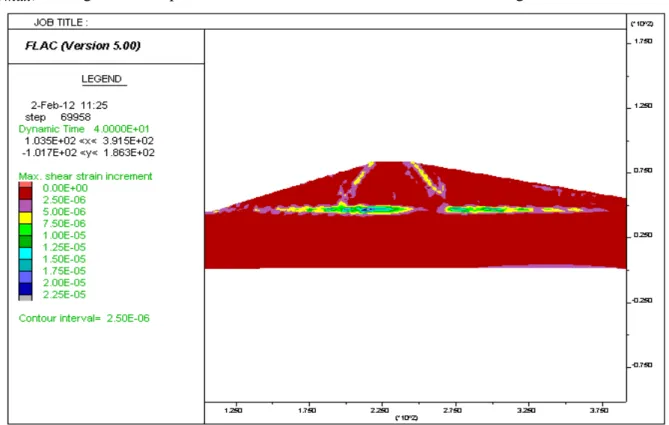
Task: Click the 0.00E+00 legend value
Action: pyautogui.click(x=65, y=188)
